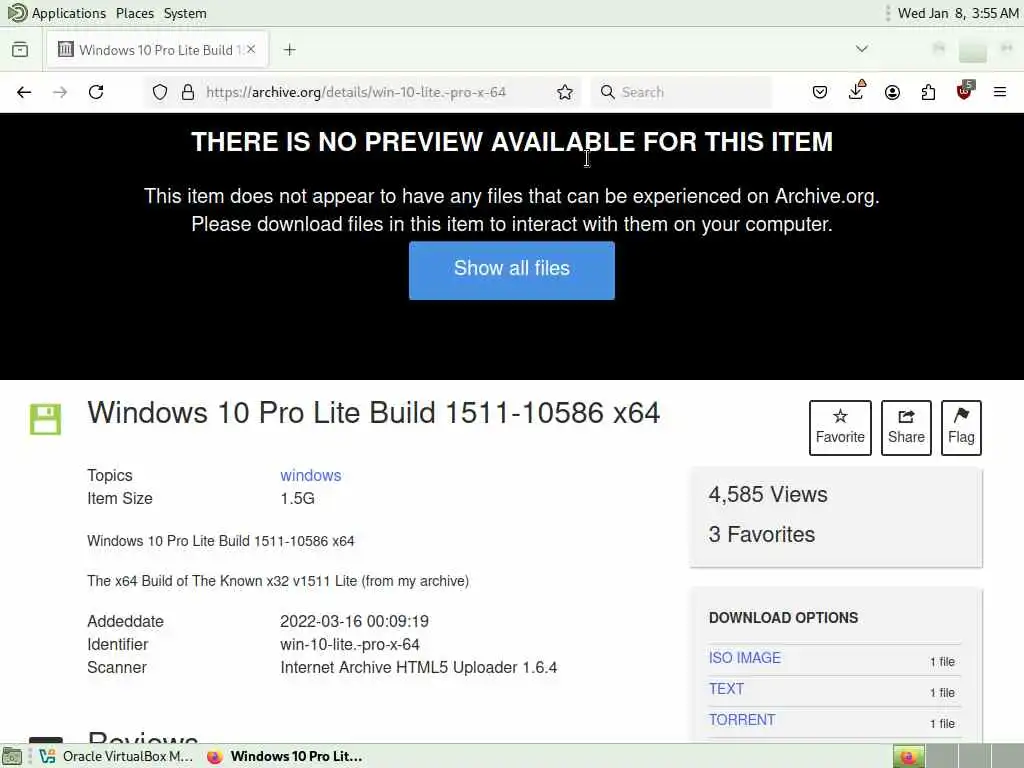The height and width of the screenshot is (768, 1024).
Task: Bookmark this page with the star icon
Action: (x=565, y=92)
